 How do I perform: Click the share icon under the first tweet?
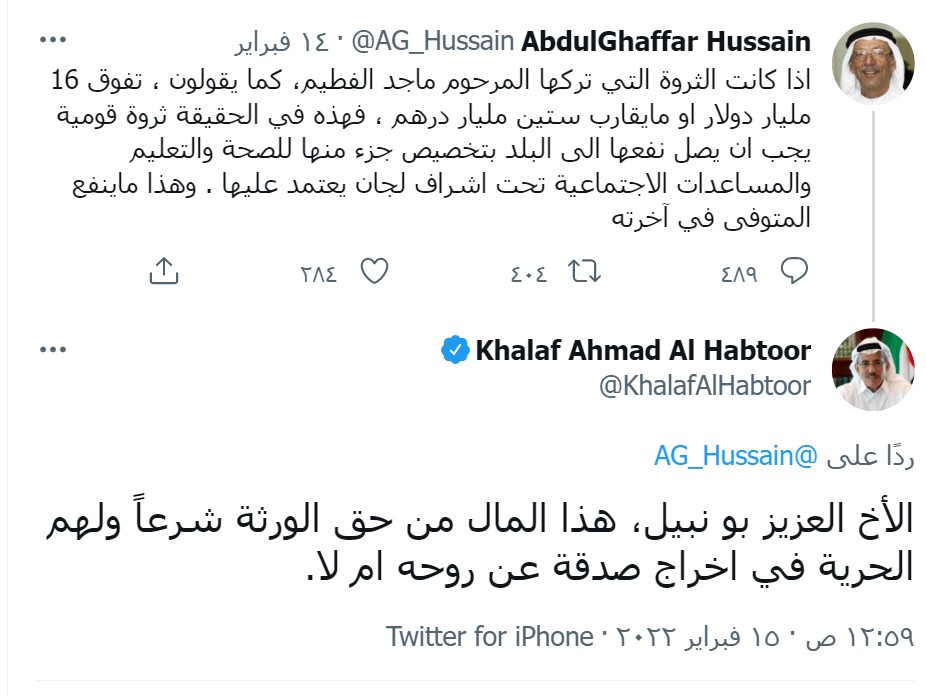(164, 270)
